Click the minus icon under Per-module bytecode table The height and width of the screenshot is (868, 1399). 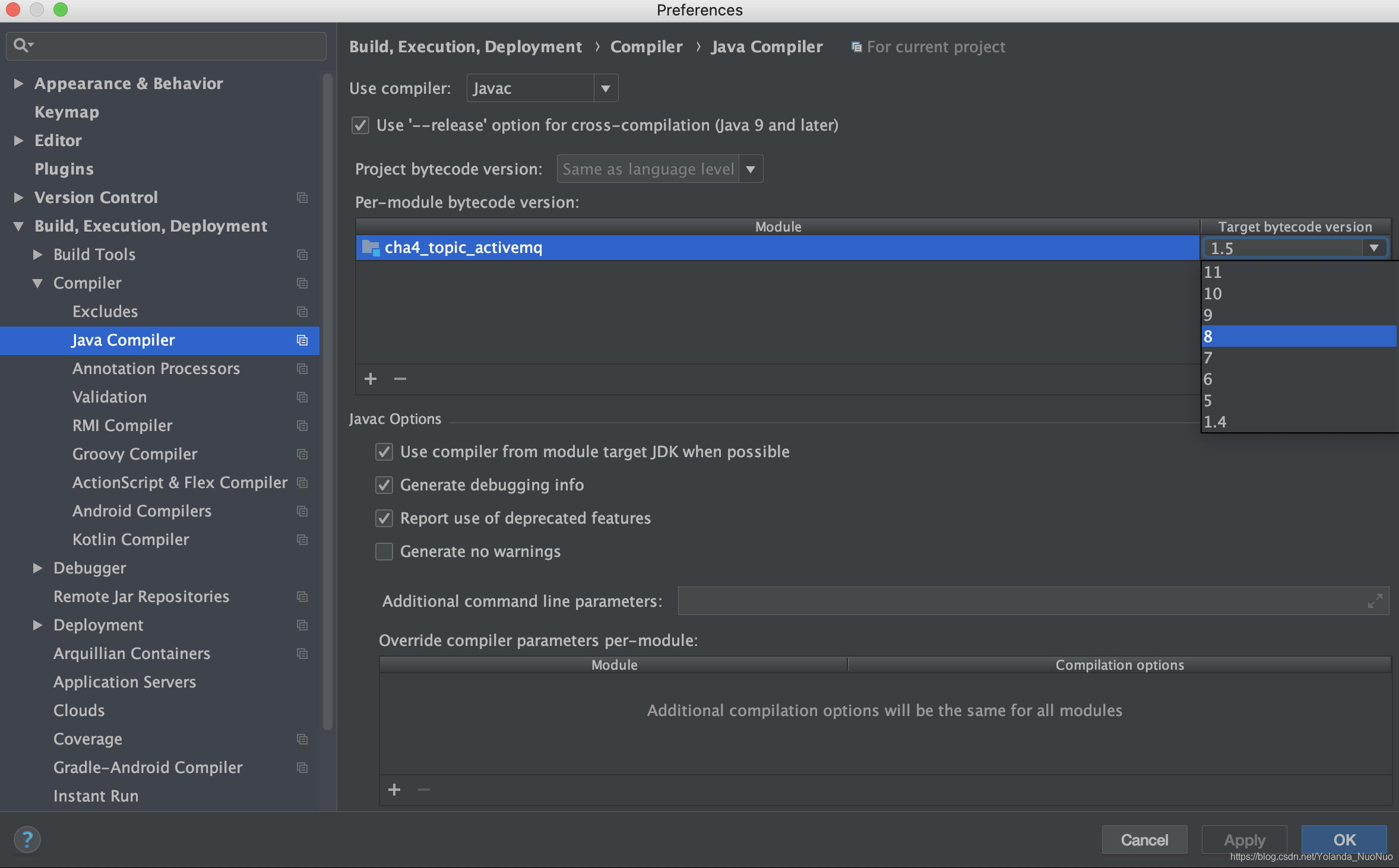point(400,379)
